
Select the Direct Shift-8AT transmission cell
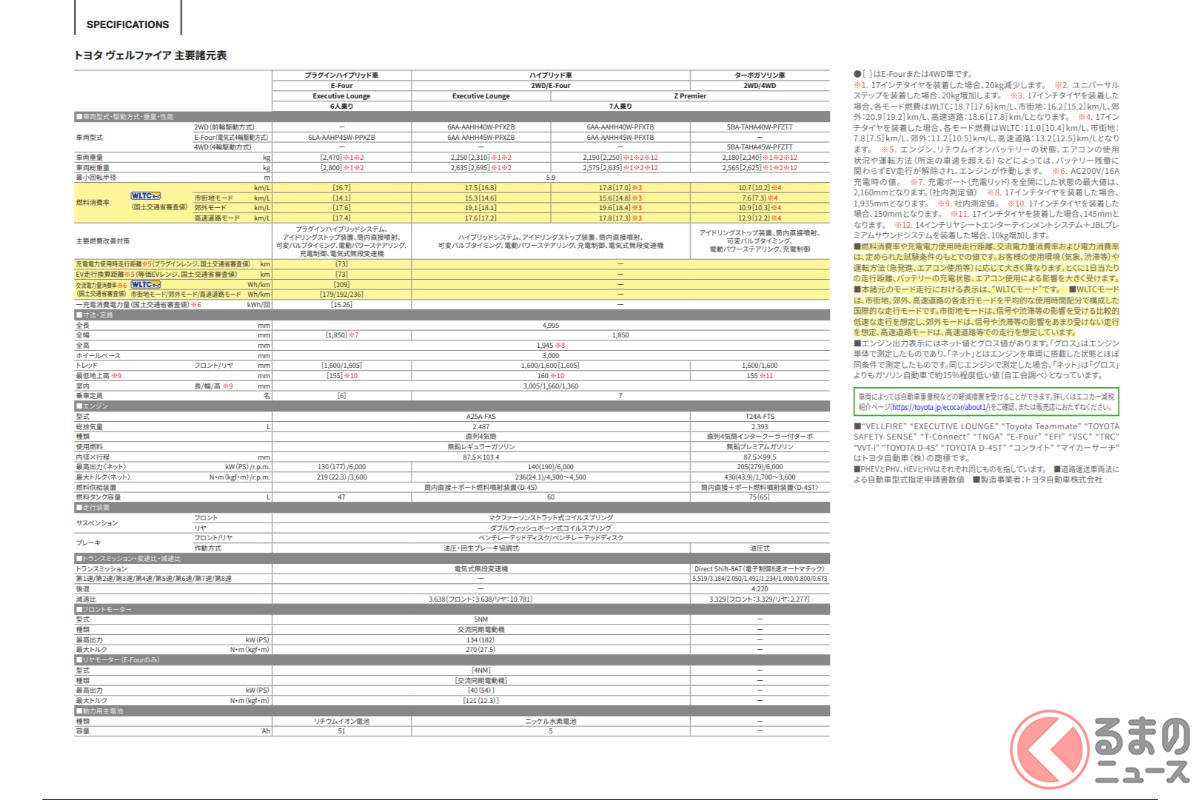[759, 568]
